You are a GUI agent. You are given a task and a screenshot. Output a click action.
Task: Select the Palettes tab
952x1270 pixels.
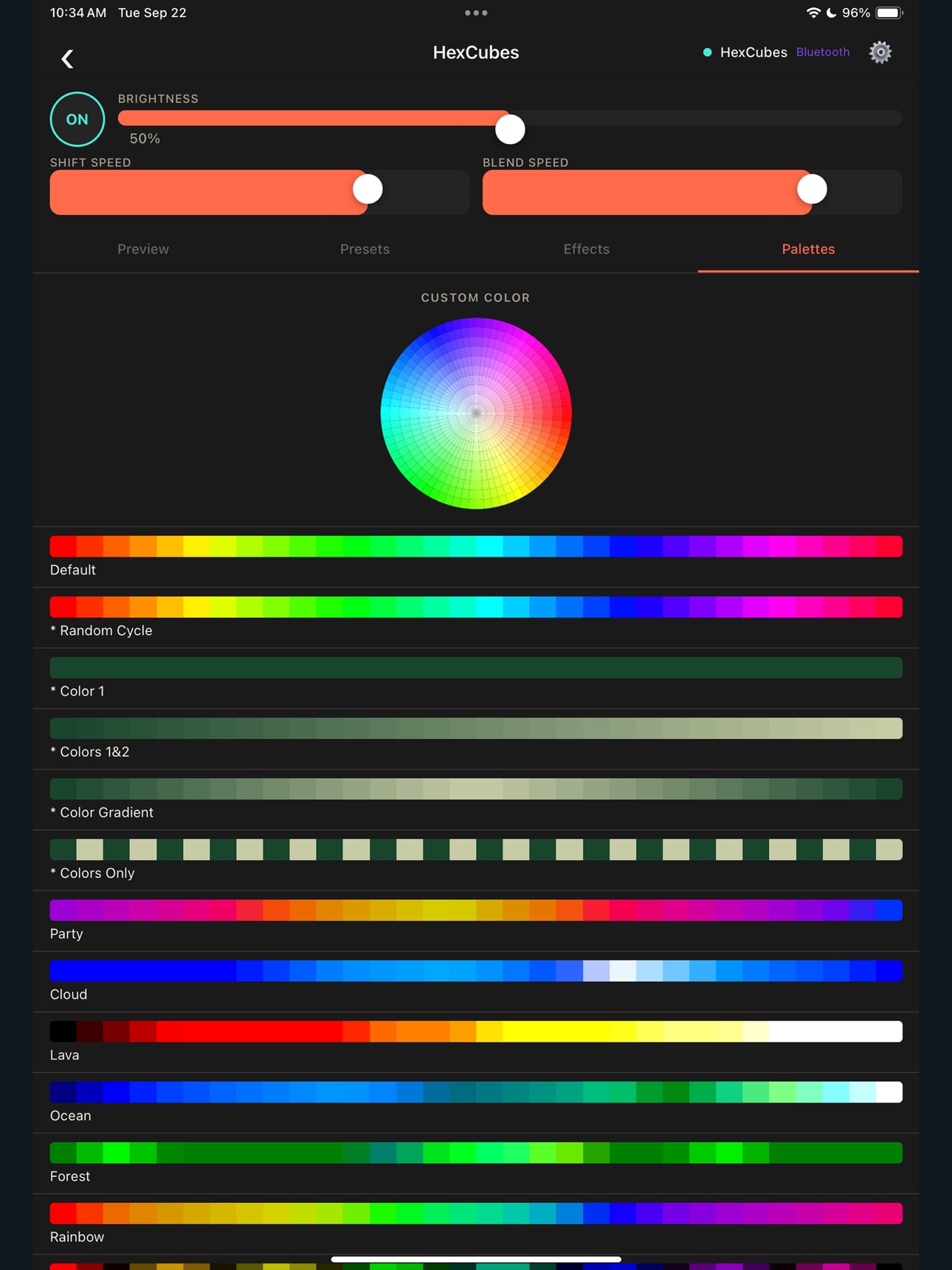(808, 250)
